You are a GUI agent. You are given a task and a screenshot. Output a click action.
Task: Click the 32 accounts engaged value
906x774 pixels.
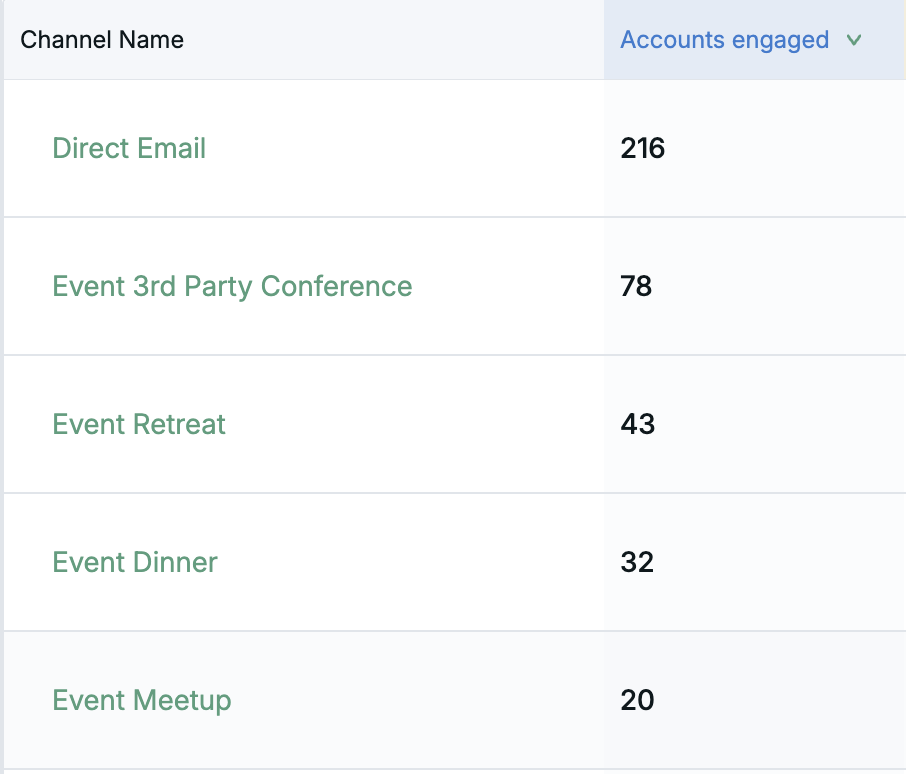click(637, 562)
